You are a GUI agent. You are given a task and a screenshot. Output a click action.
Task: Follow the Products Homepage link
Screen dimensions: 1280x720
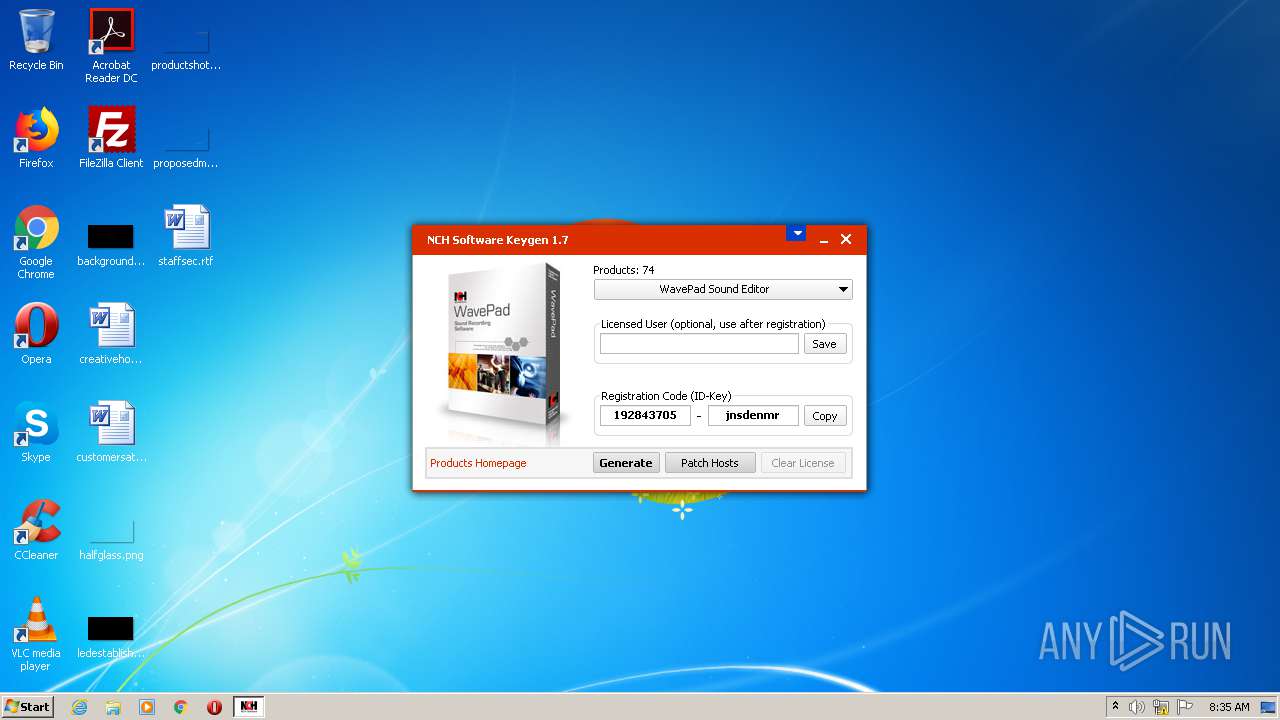click(478, 463)
